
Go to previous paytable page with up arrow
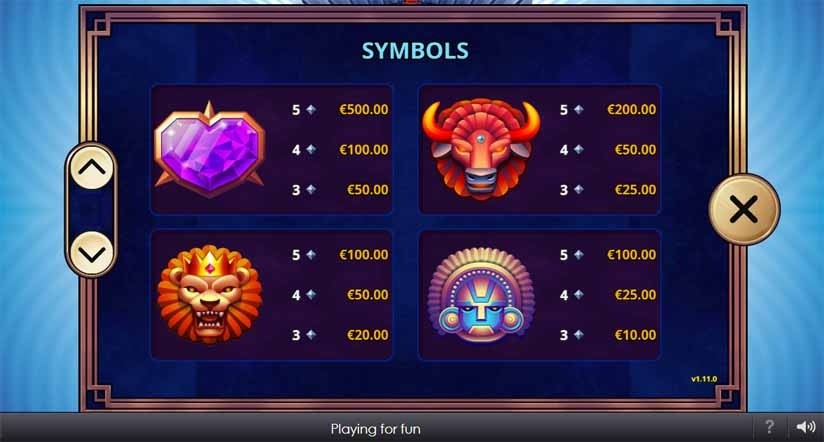(x=92, y=168)
